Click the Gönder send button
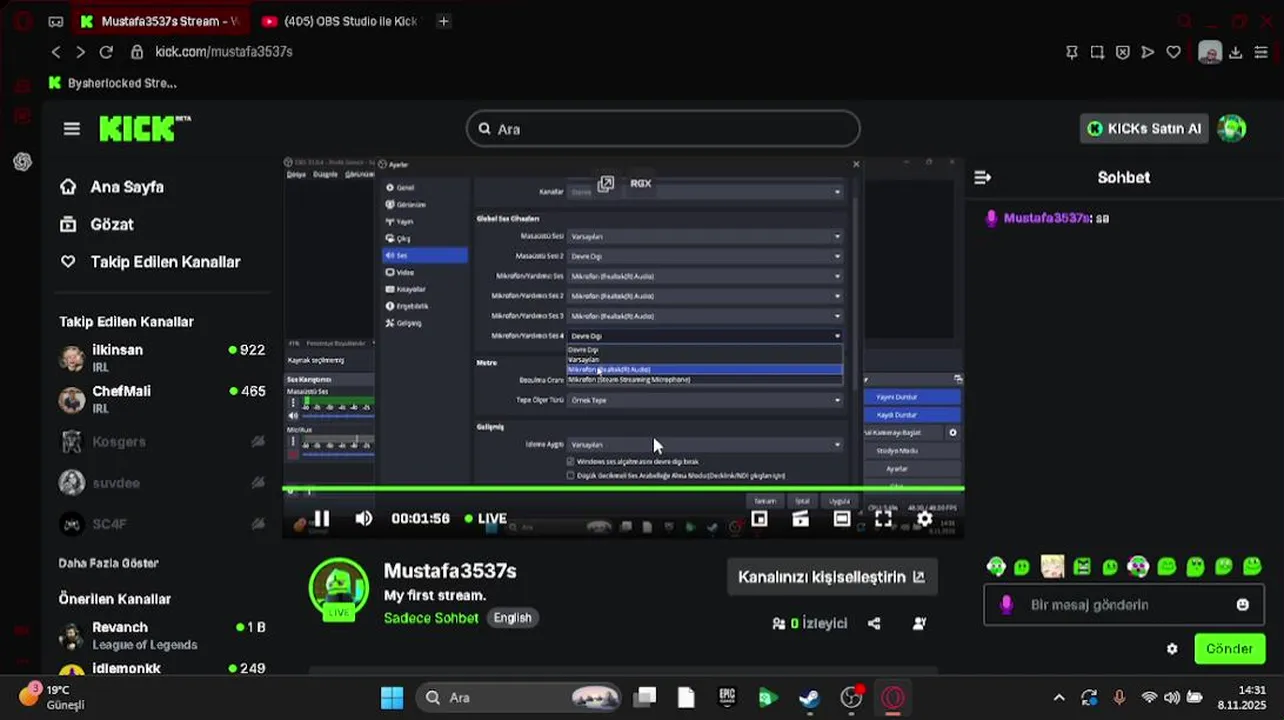This screenshot has height=720, width=1284. tap(1229, 648)
